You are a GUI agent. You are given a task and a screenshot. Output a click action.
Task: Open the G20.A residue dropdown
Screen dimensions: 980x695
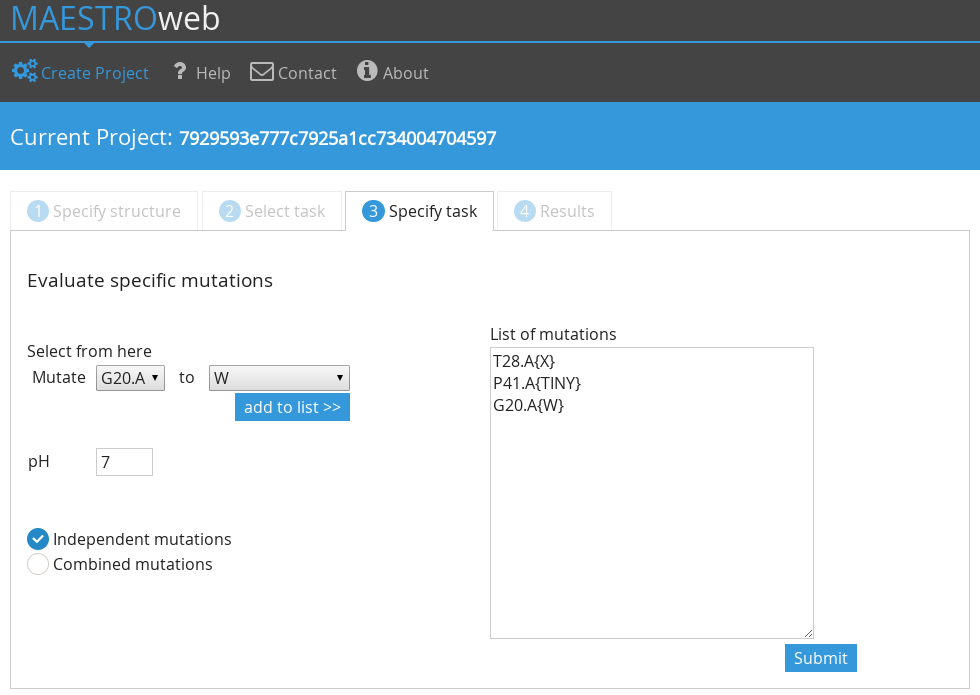130,378
